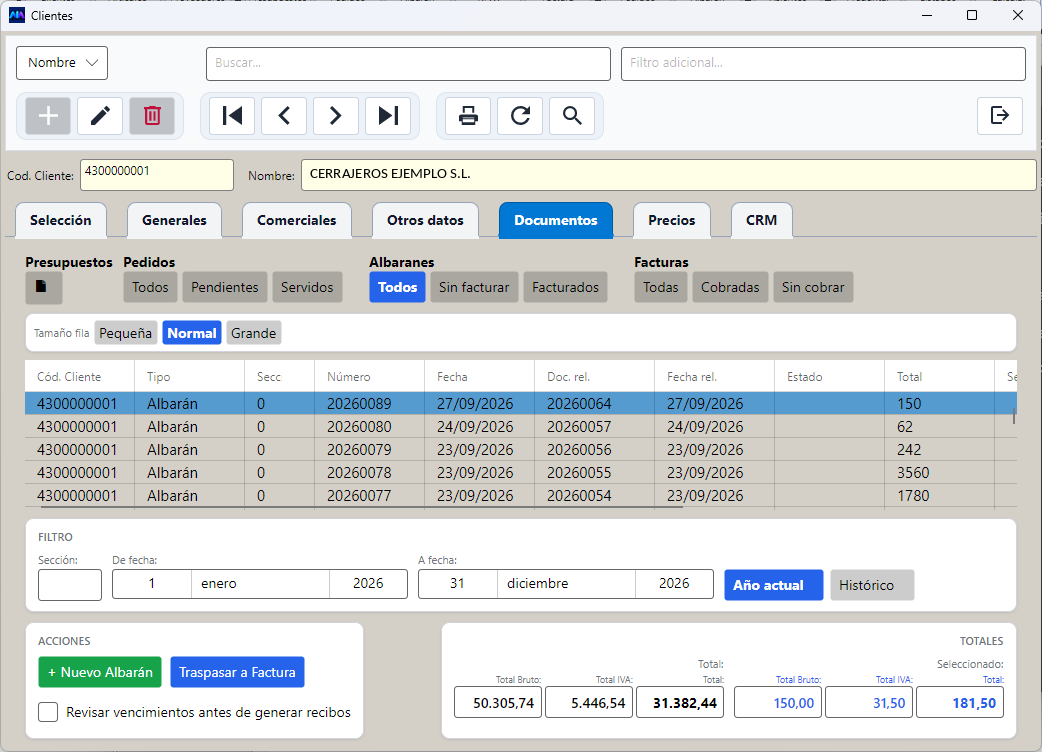Set row size to Pequeña
Viewport: 1042px width, 752px height.
[x=126, y=333]
